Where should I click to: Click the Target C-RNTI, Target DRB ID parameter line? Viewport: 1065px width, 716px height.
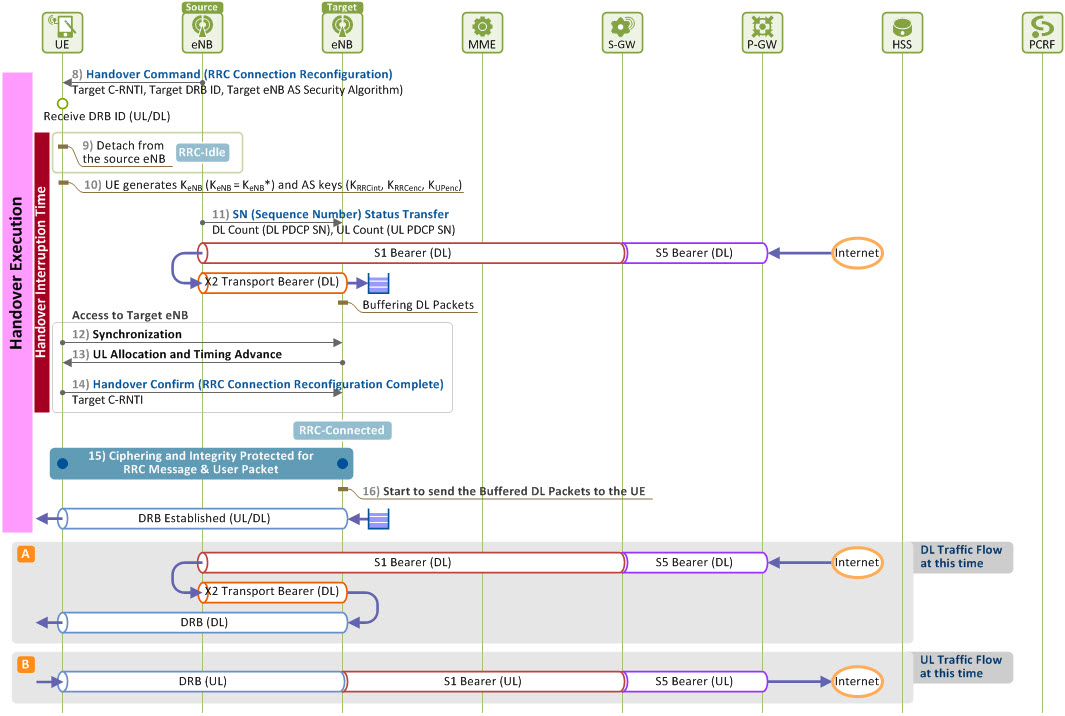[x=237, y=90]
